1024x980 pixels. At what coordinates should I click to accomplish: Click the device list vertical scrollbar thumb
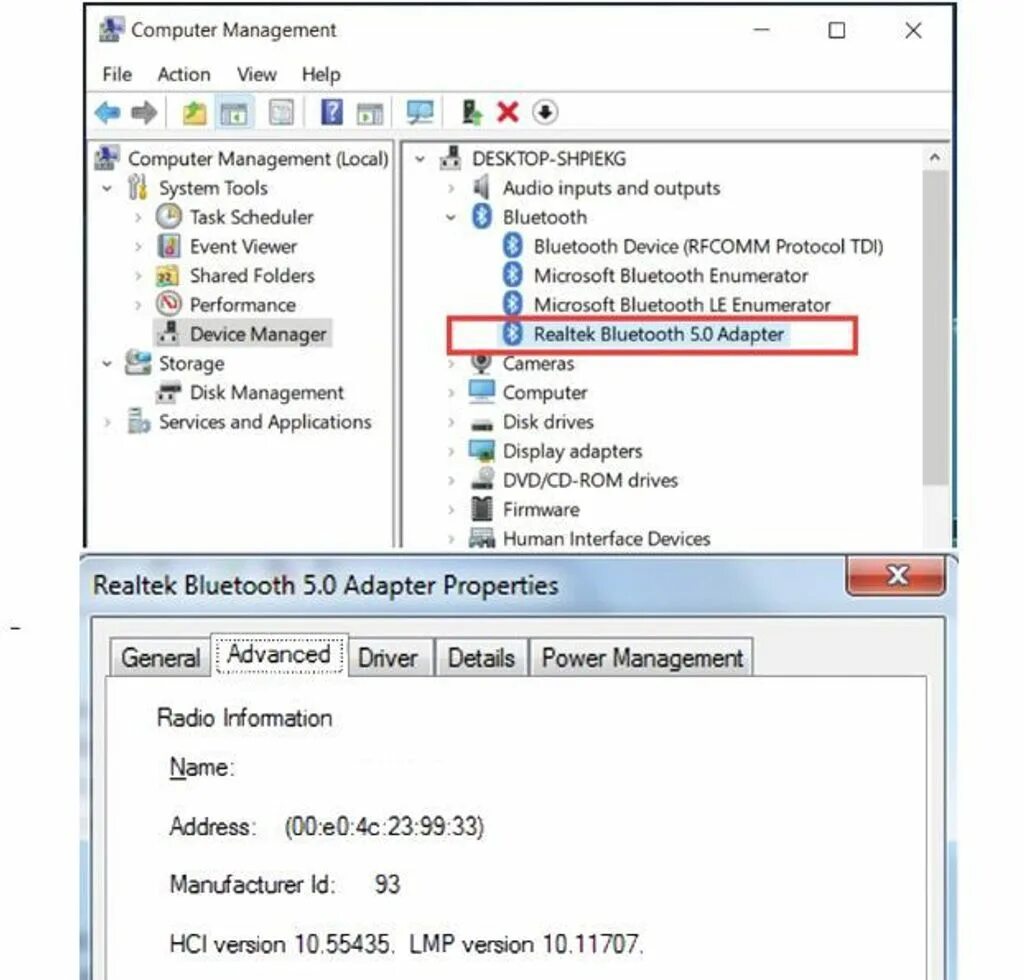(x=935, y=328)
